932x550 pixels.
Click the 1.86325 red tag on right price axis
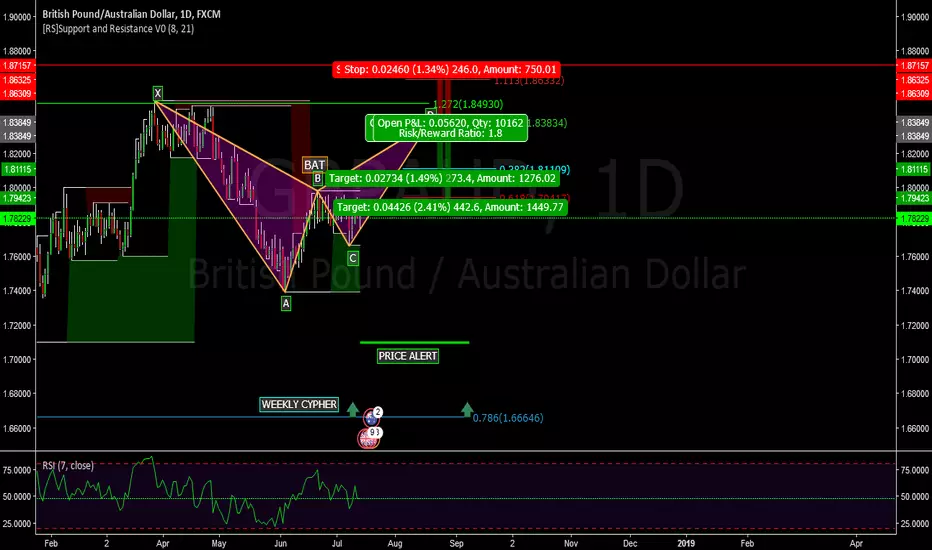tap(914, 80)
